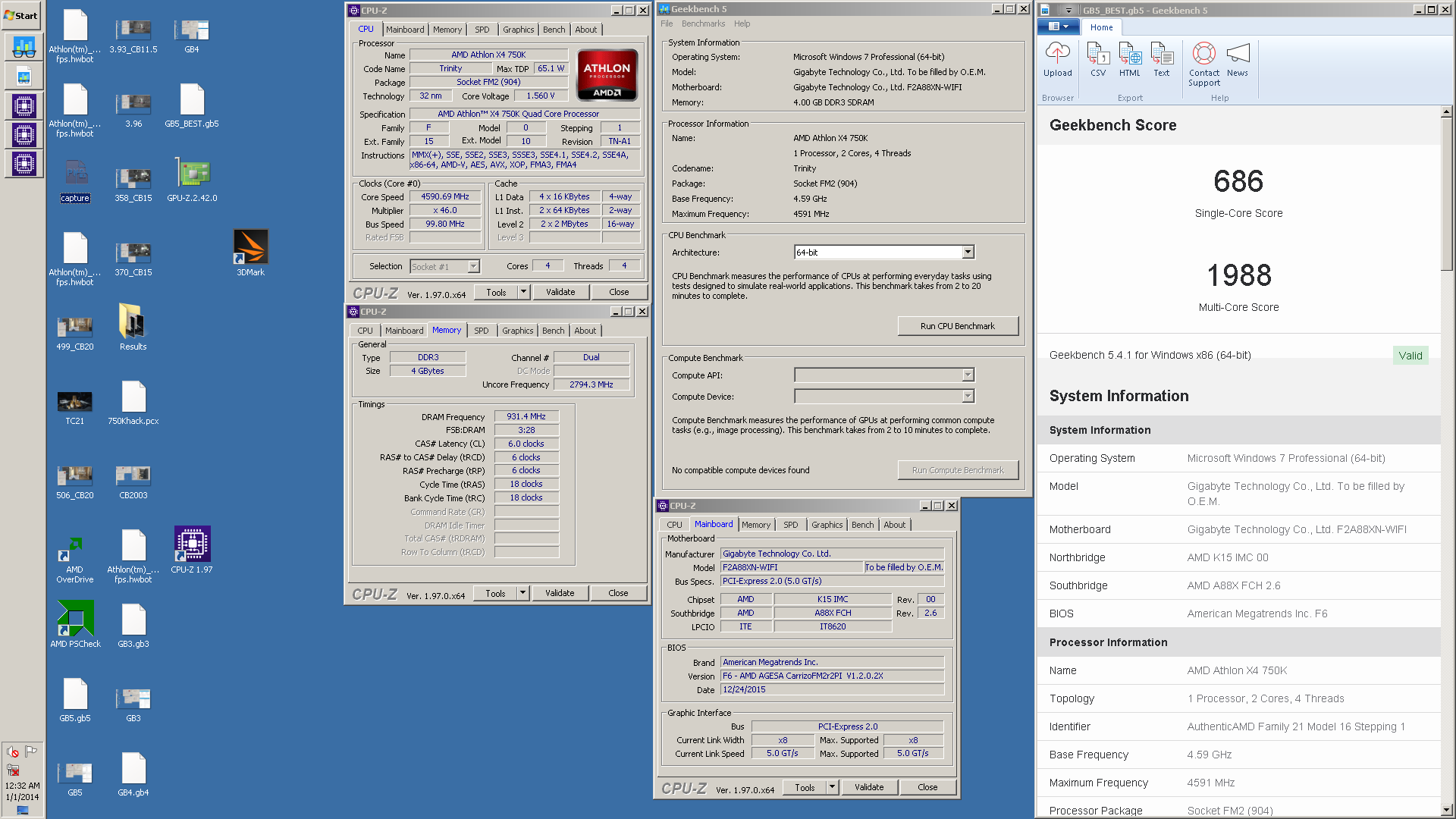Open Geekbench results application menu button
Screen dimensions: 1456x819
[x=1058, y=27]
